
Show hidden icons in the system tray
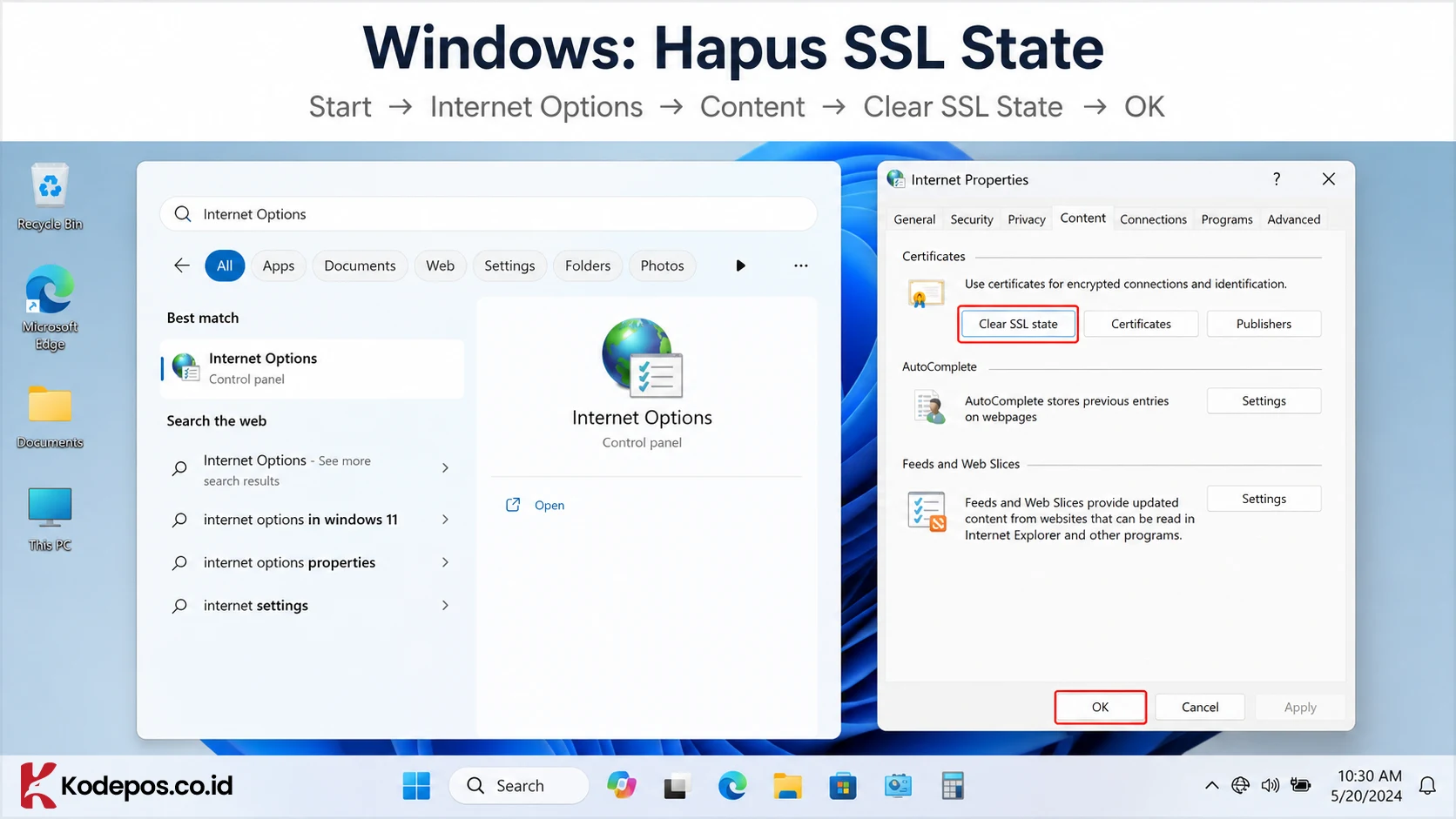click(x=1211, y=786)
